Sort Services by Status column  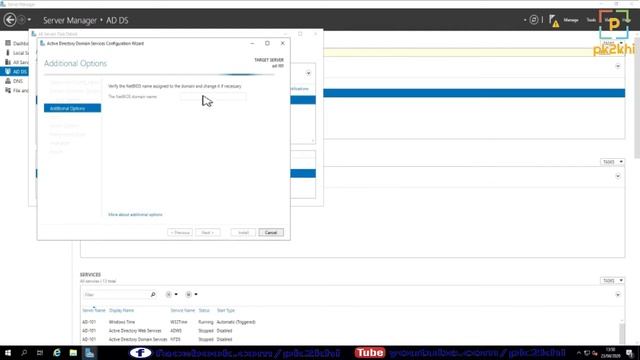[204, 310]
